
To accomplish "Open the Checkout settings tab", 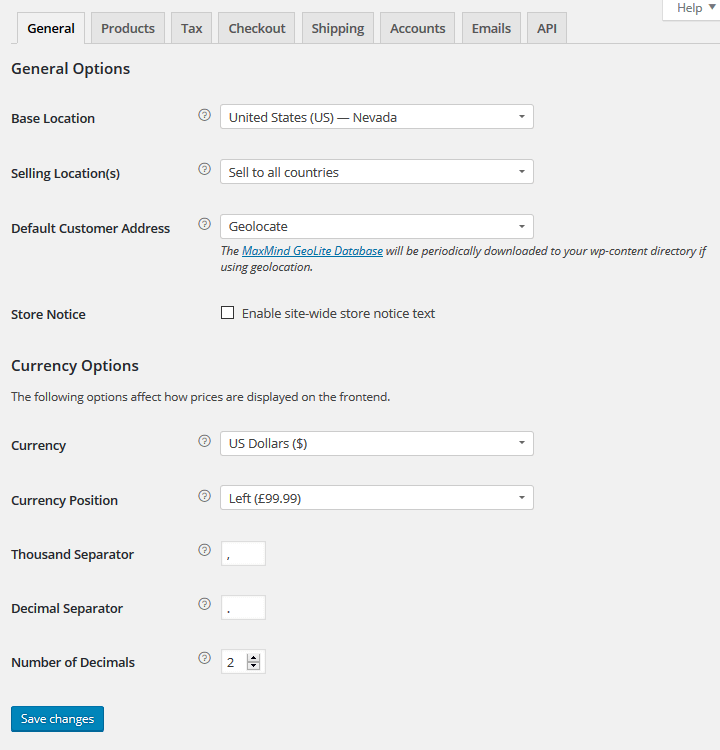I will [x=257, y=28].
